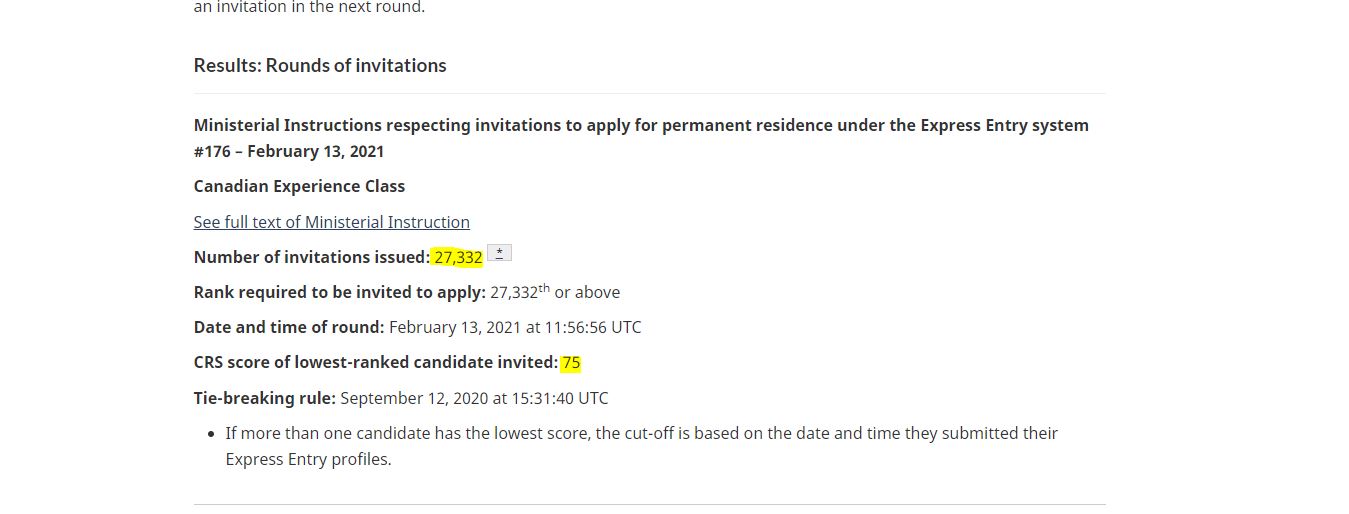
Task: Click the '27,332th or above' rank value
Action: point(555,292)
